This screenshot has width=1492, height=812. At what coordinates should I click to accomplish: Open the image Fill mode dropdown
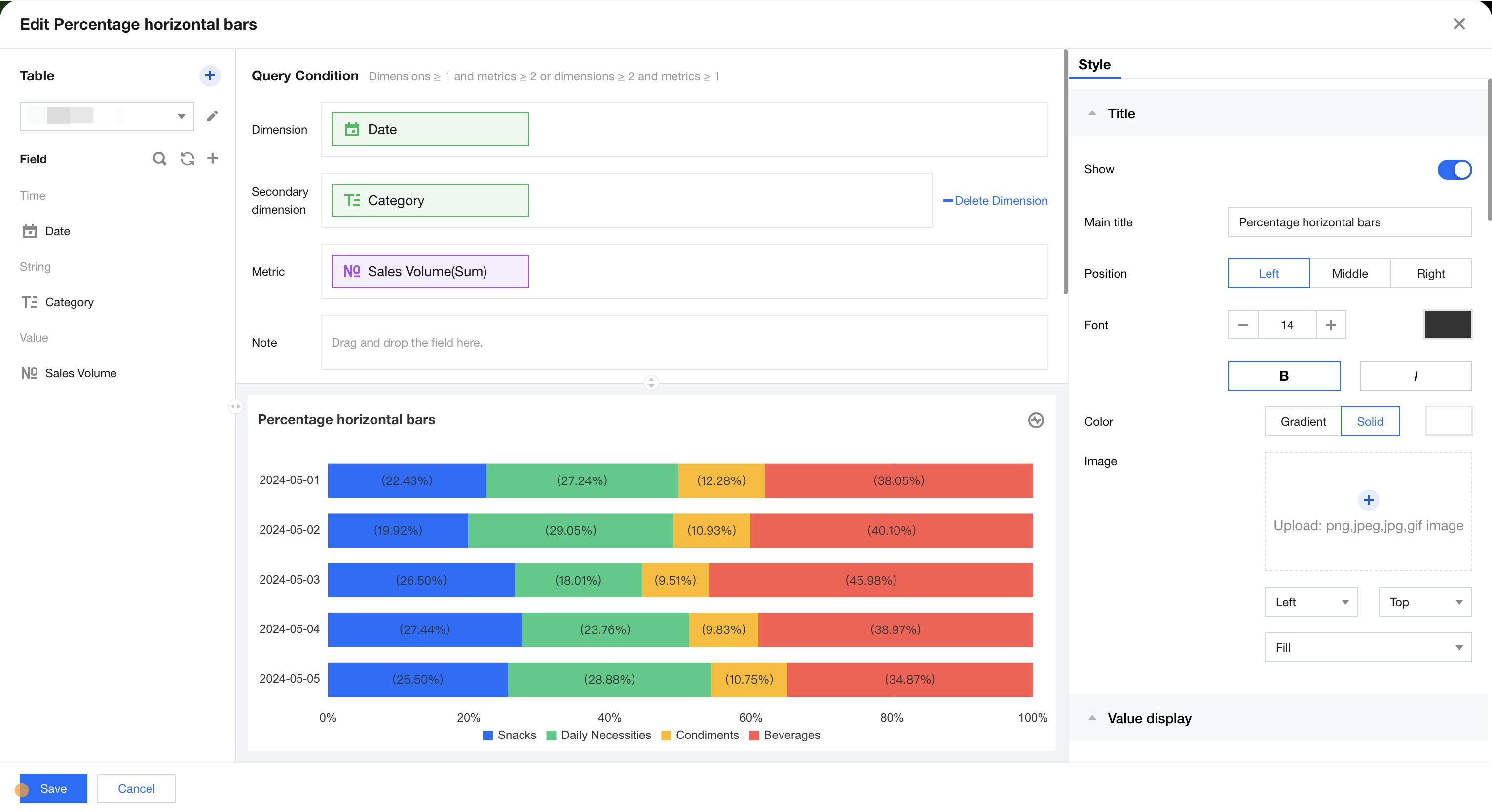click(x=1368, y=648)
